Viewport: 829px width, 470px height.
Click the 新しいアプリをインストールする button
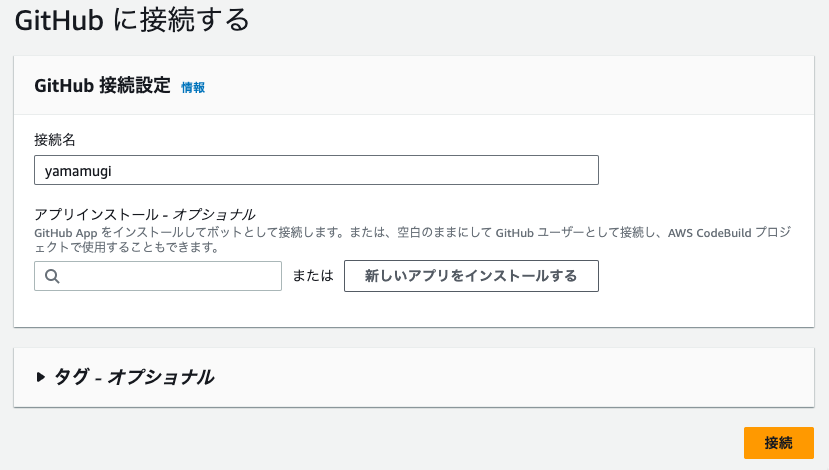(471, 276)
